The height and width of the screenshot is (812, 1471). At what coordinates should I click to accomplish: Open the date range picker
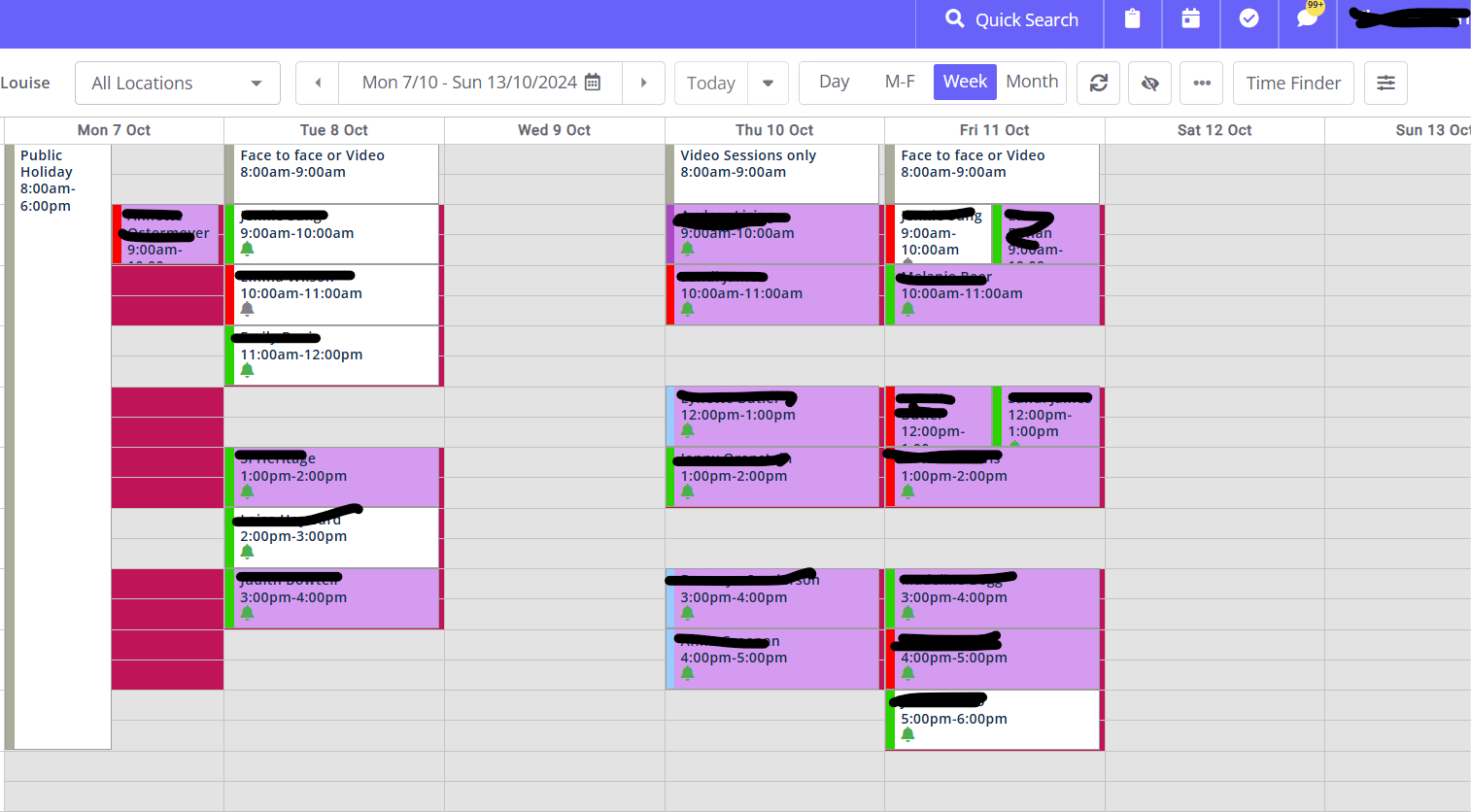pos(481,84)
